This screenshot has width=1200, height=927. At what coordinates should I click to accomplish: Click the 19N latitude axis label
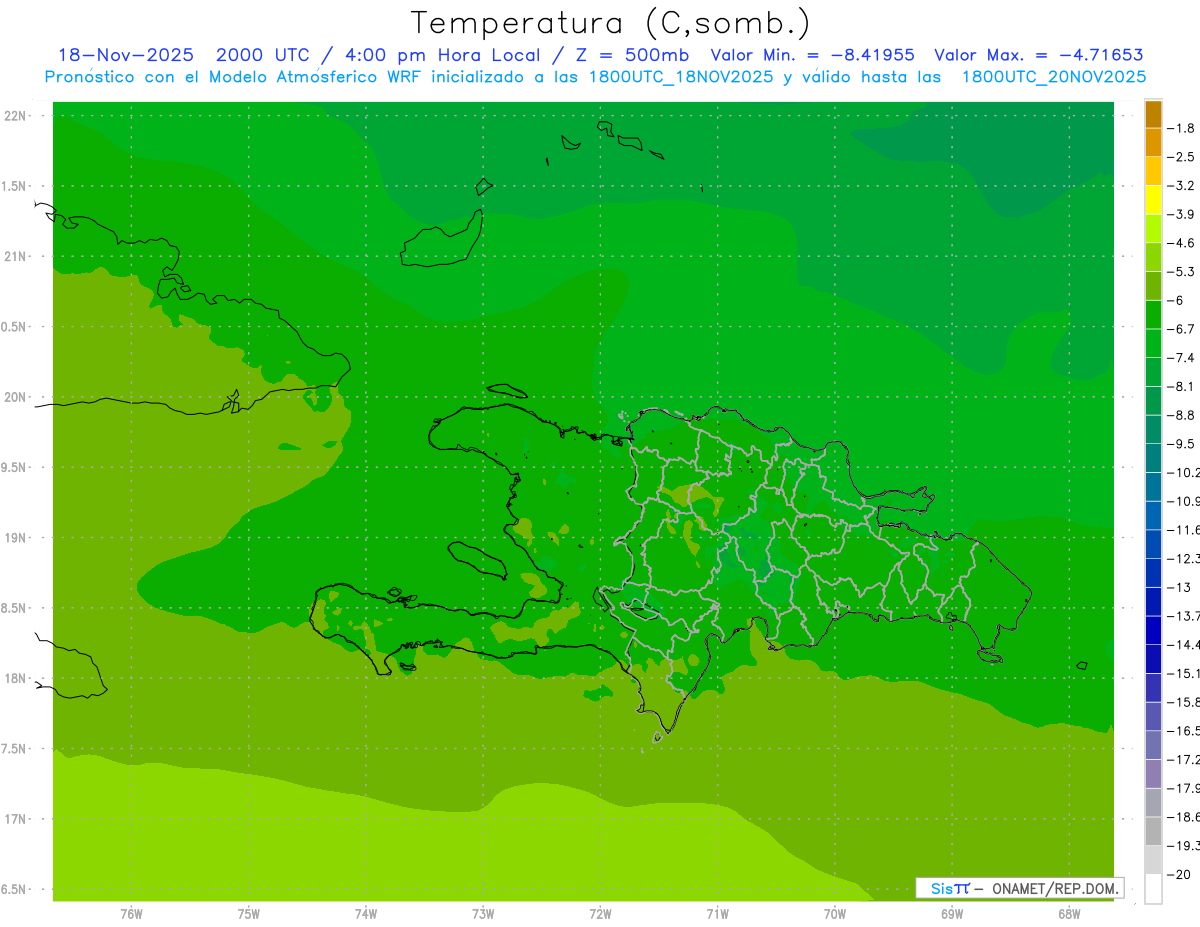[x=15, y=537]
